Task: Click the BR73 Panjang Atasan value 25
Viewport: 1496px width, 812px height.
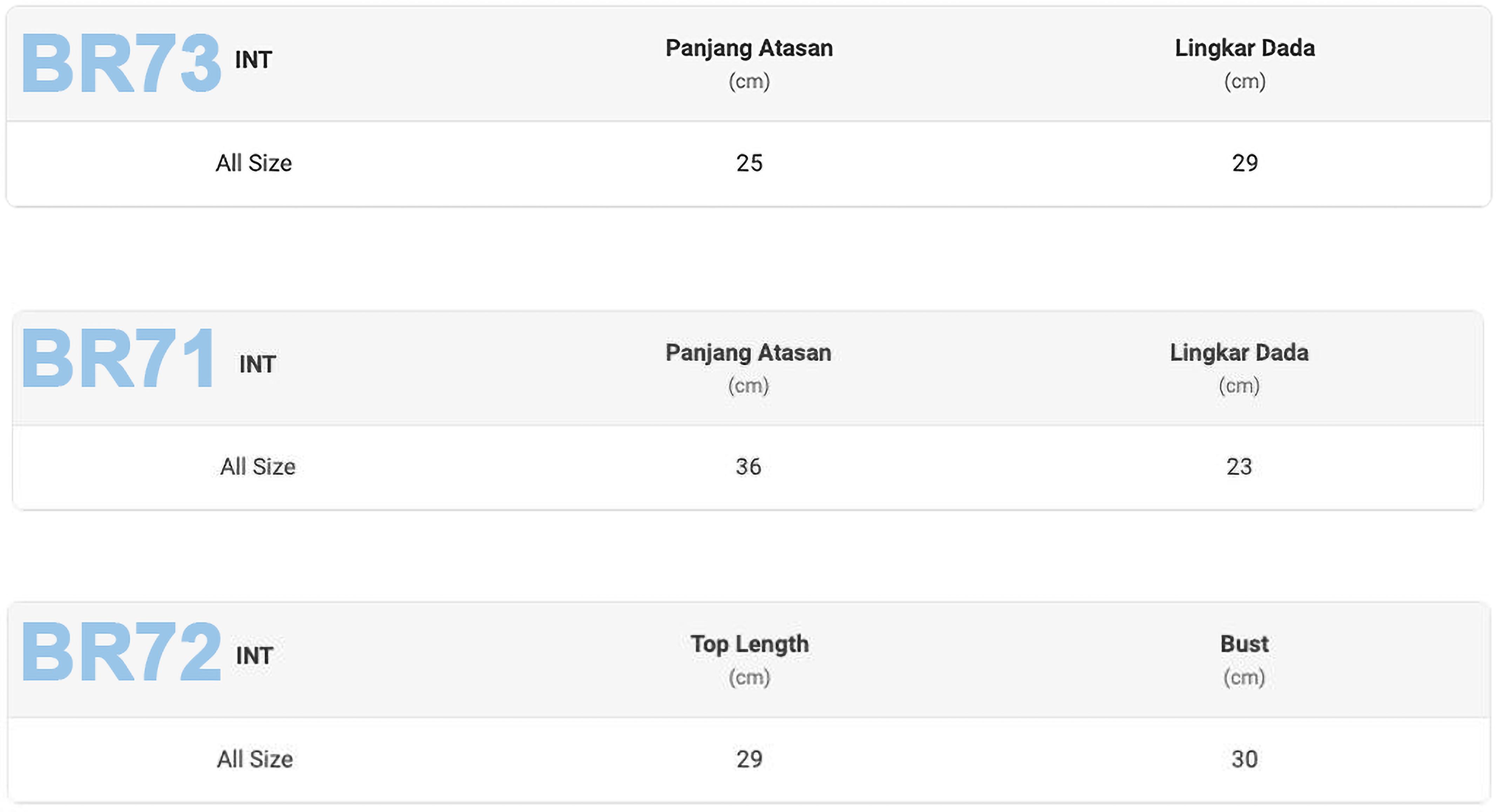Action: 749,163
